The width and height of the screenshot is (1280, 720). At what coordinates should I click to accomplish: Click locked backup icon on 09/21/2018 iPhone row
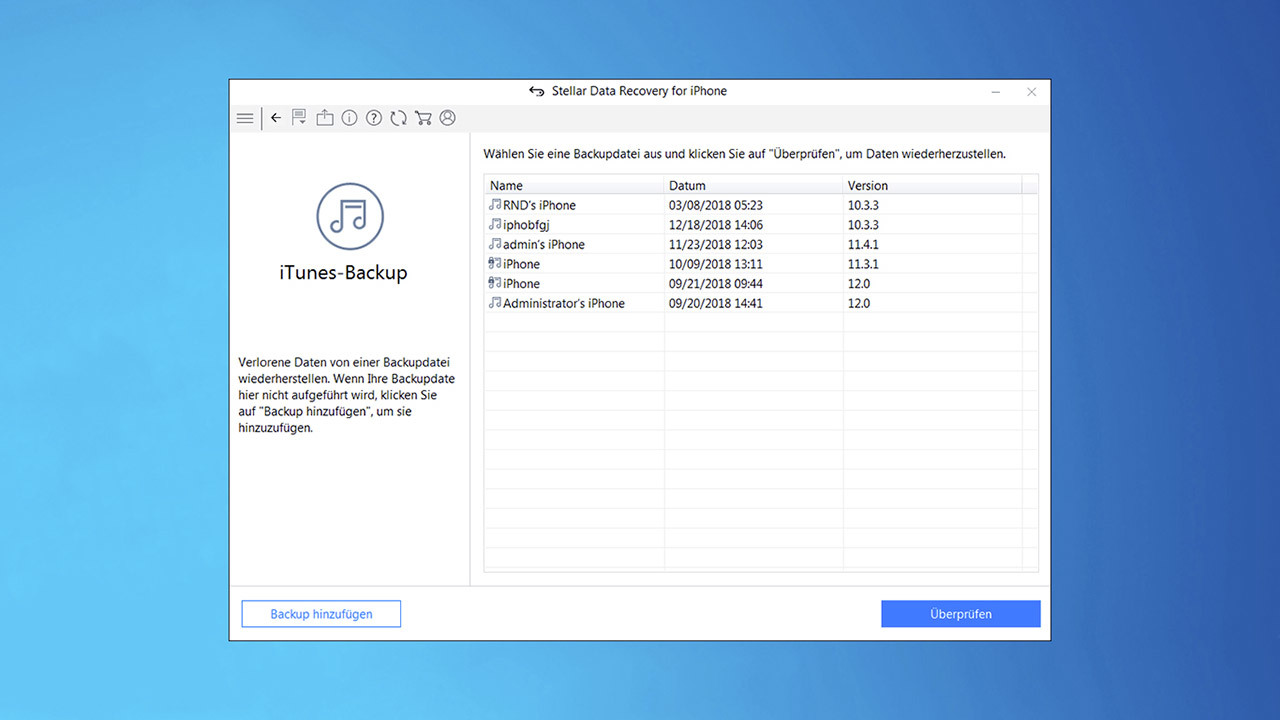pos(494,283)
